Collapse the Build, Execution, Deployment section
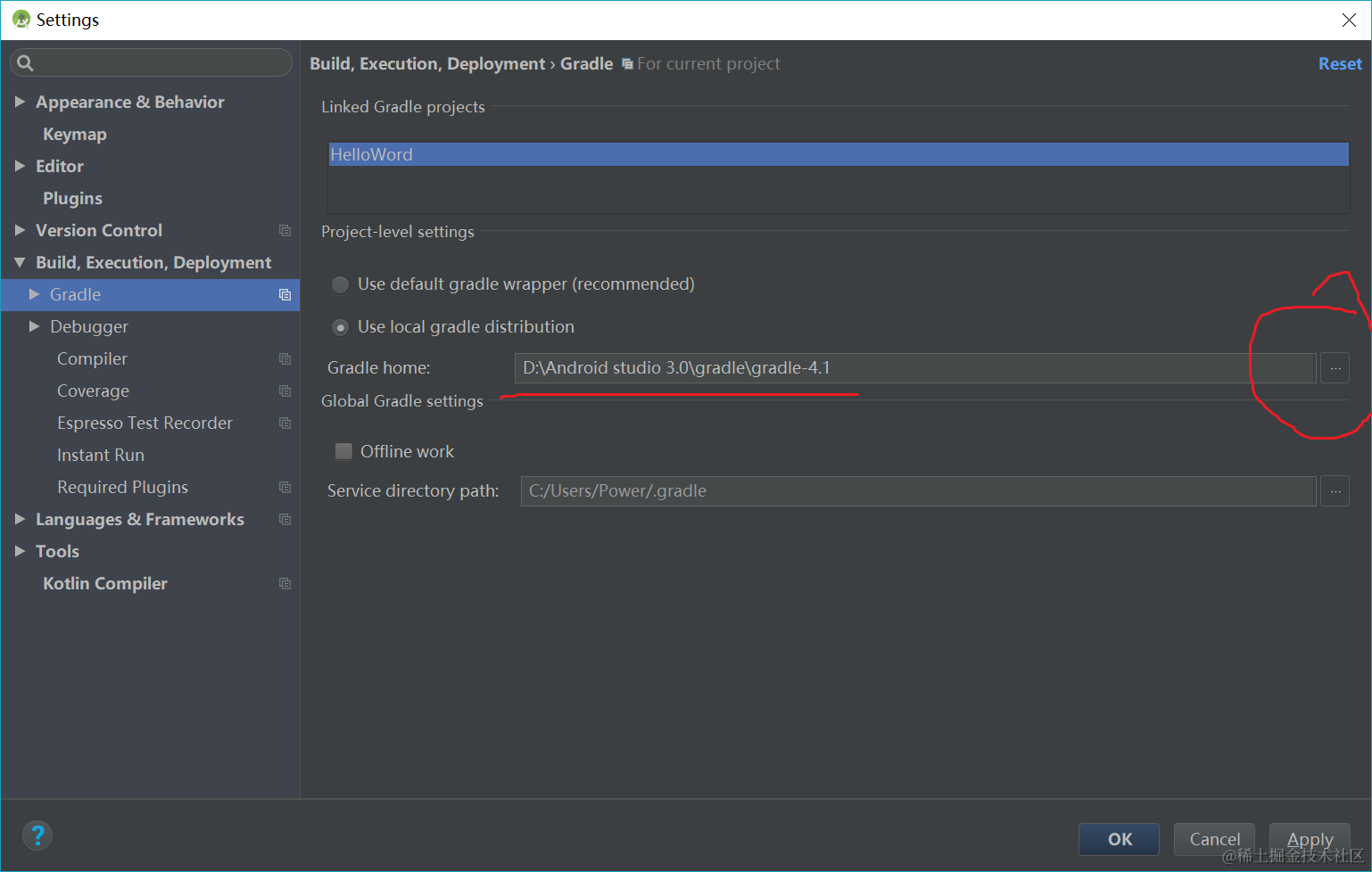Screen dimensions: 1372x872 click(x=20, y=262)
